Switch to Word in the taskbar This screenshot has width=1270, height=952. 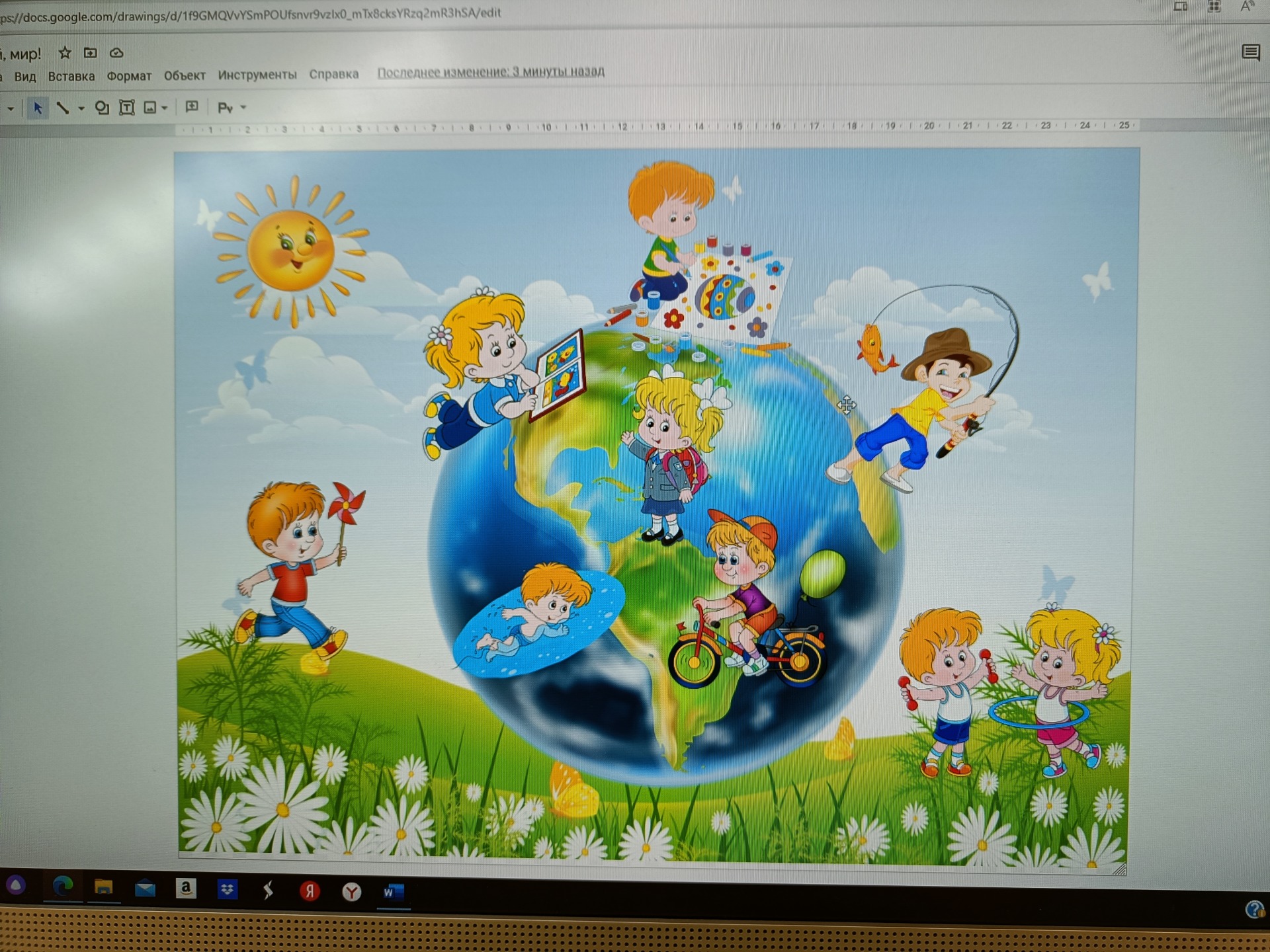[x=392, y=892]
